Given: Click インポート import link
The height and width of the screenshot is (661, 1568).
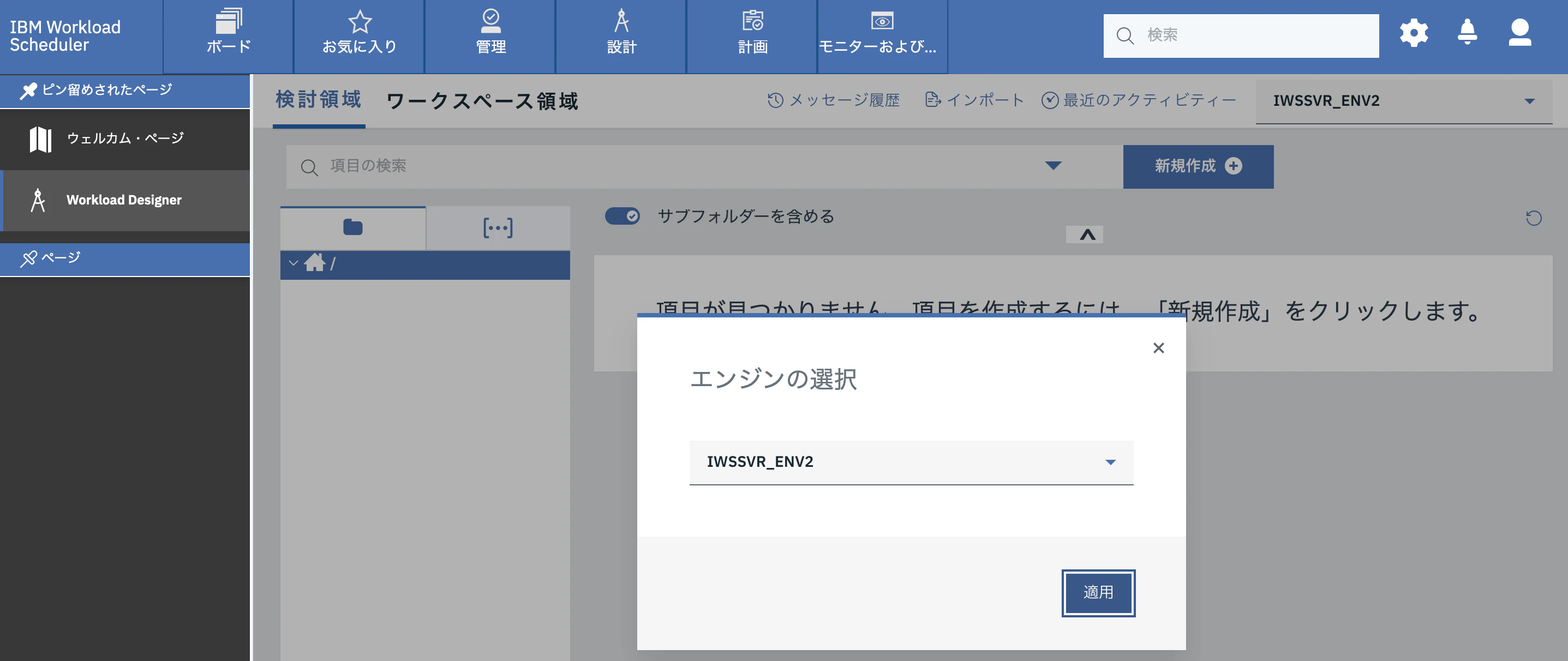Looking at the screenshot, I should (974, 100).
